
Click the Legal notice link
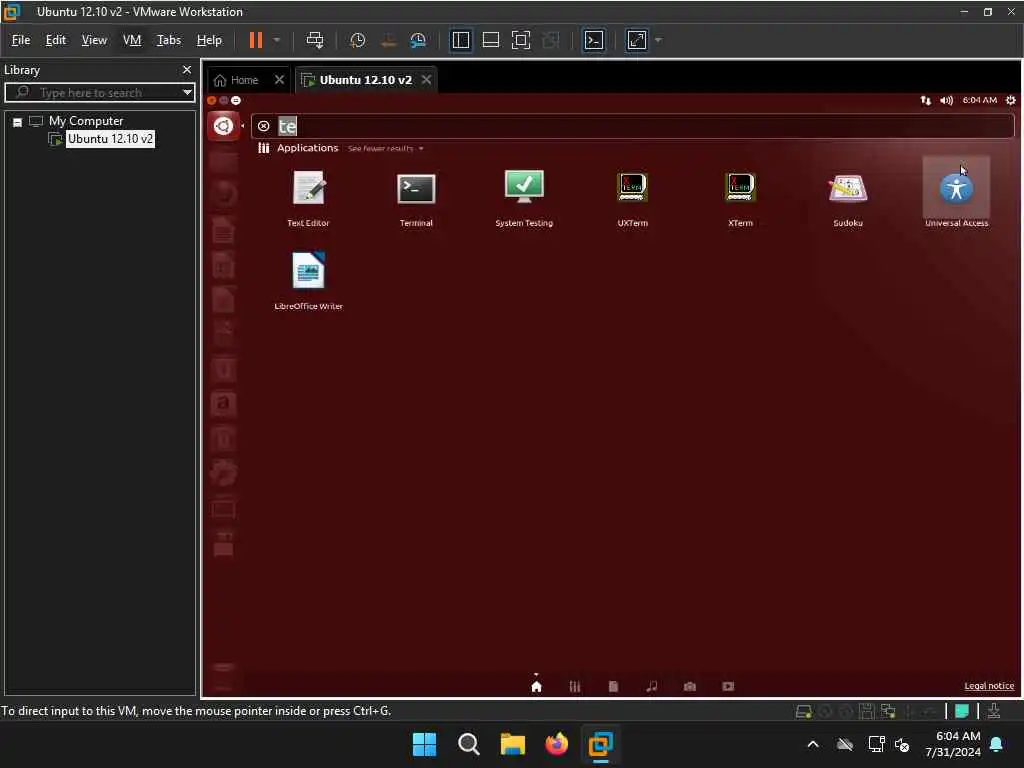click(x=989, y=686)
